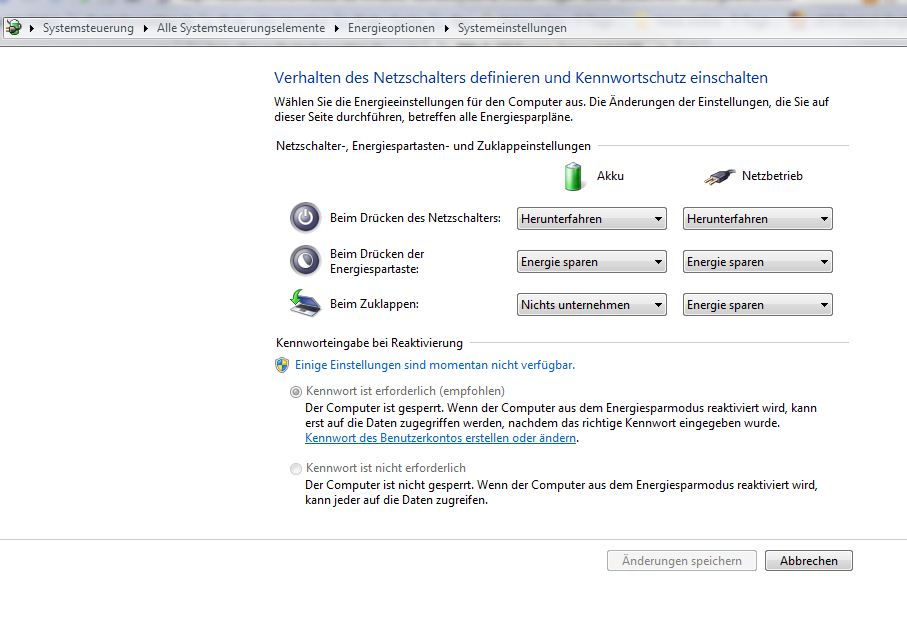Open Kennwort des Benutzerkontos erstellen oder ändern link
This screenshot has height=619, width=907.
click(440, 438)
